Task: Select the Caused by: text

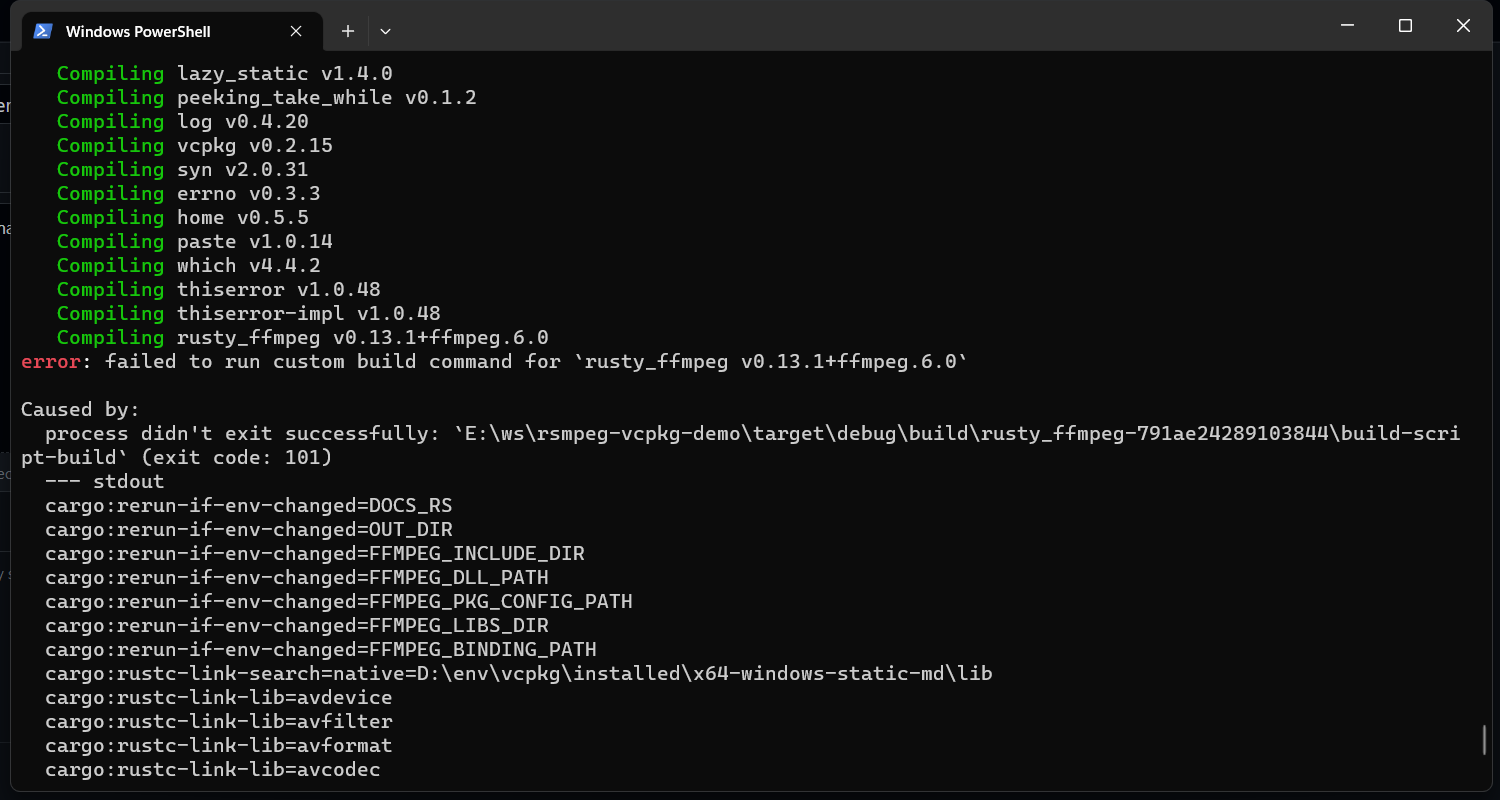Action: click(x=72, y=409)
